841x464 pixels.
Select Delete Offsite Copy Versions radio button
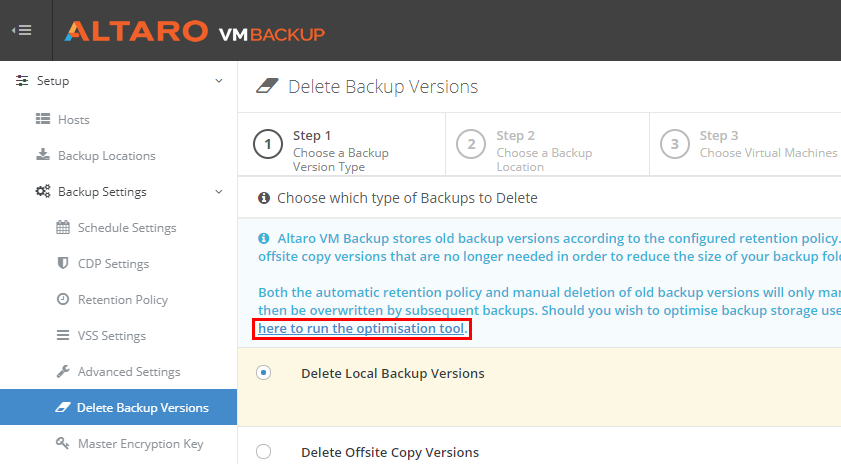[263, 452]
